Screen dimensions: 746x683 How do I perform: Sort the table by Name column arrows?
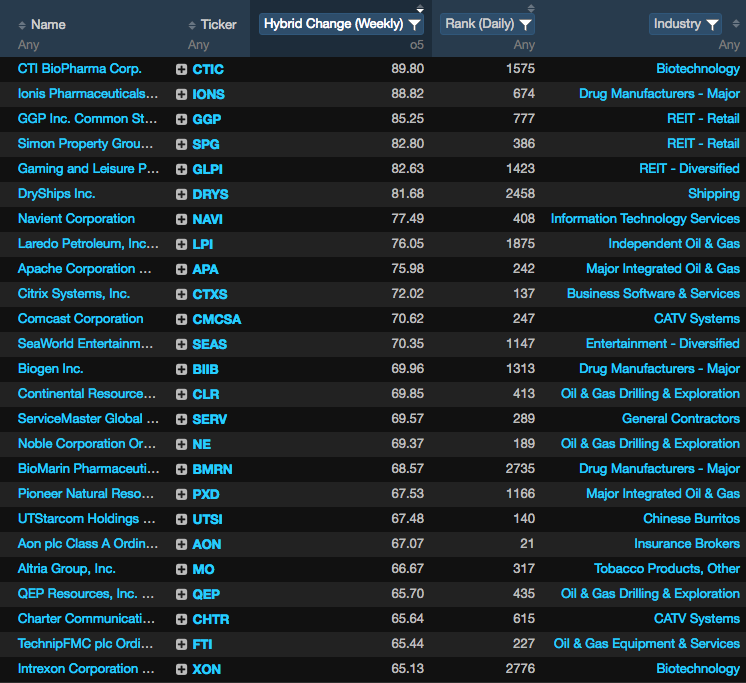coord(22,25)
